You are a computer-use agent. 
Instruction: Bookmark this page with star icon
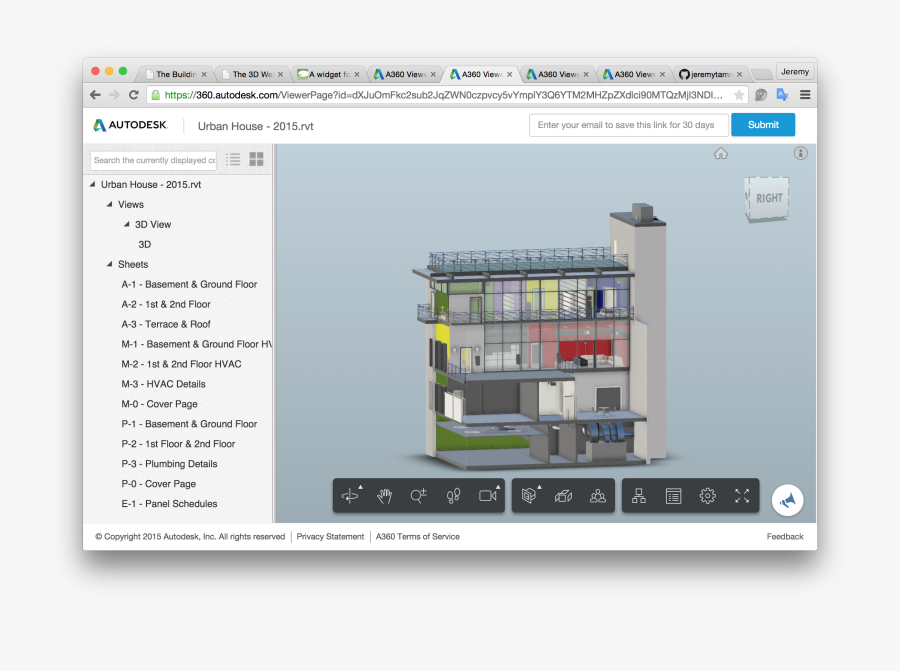[739, 95]
